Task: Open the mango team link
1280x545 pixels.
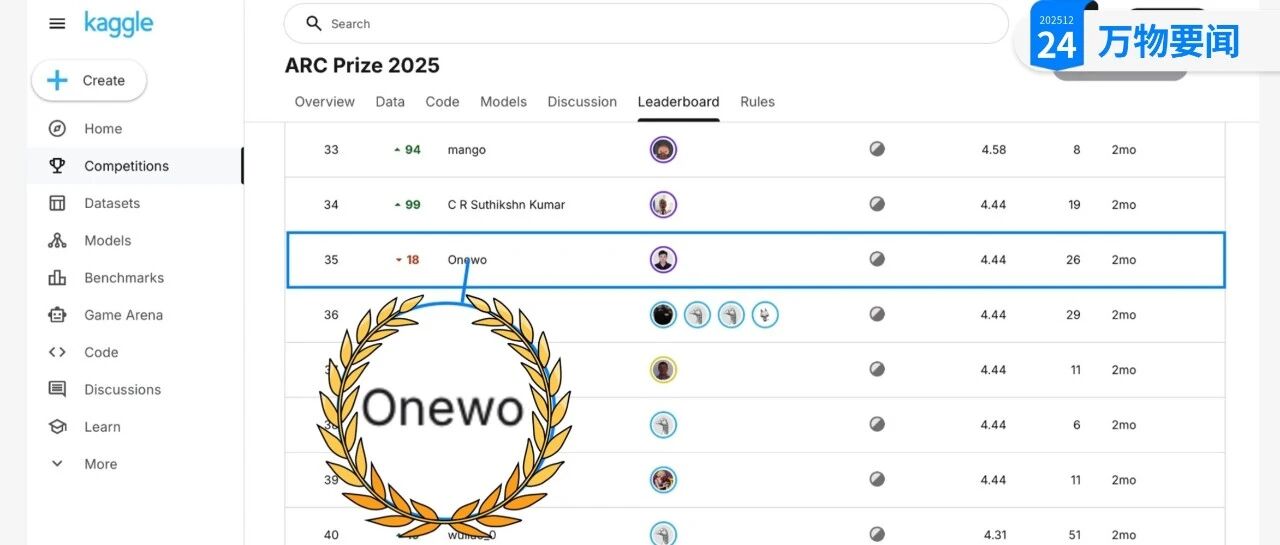Action: (x=466, y=150)
